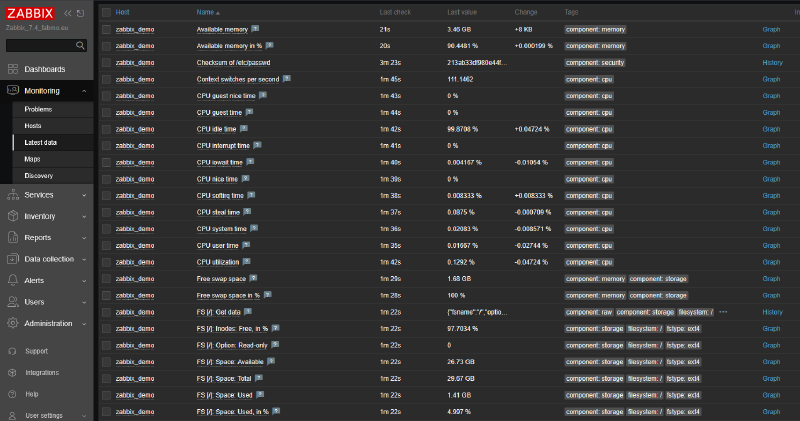800x421 pixels.
Task: Sort by Name column header
Action: click(205, 12)
